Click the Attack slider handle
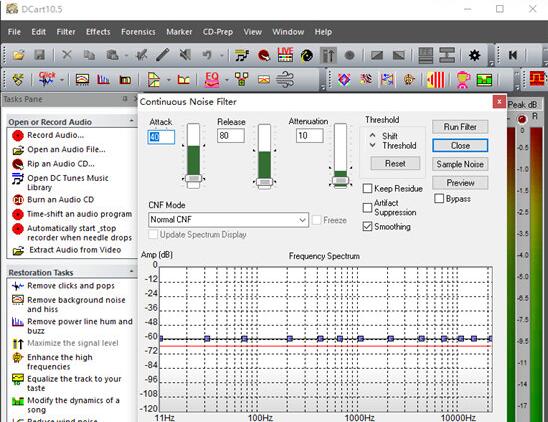 tap(193, 179)
